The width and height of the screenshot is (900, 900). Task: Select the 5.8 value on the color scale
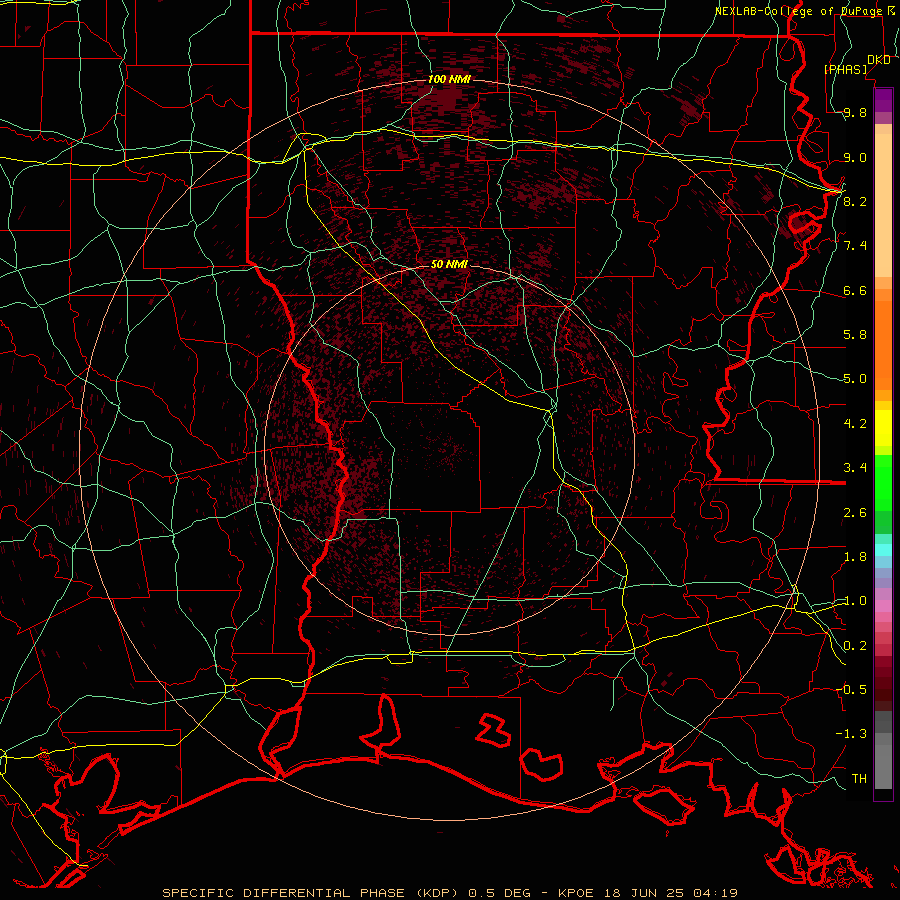[855, 334]
